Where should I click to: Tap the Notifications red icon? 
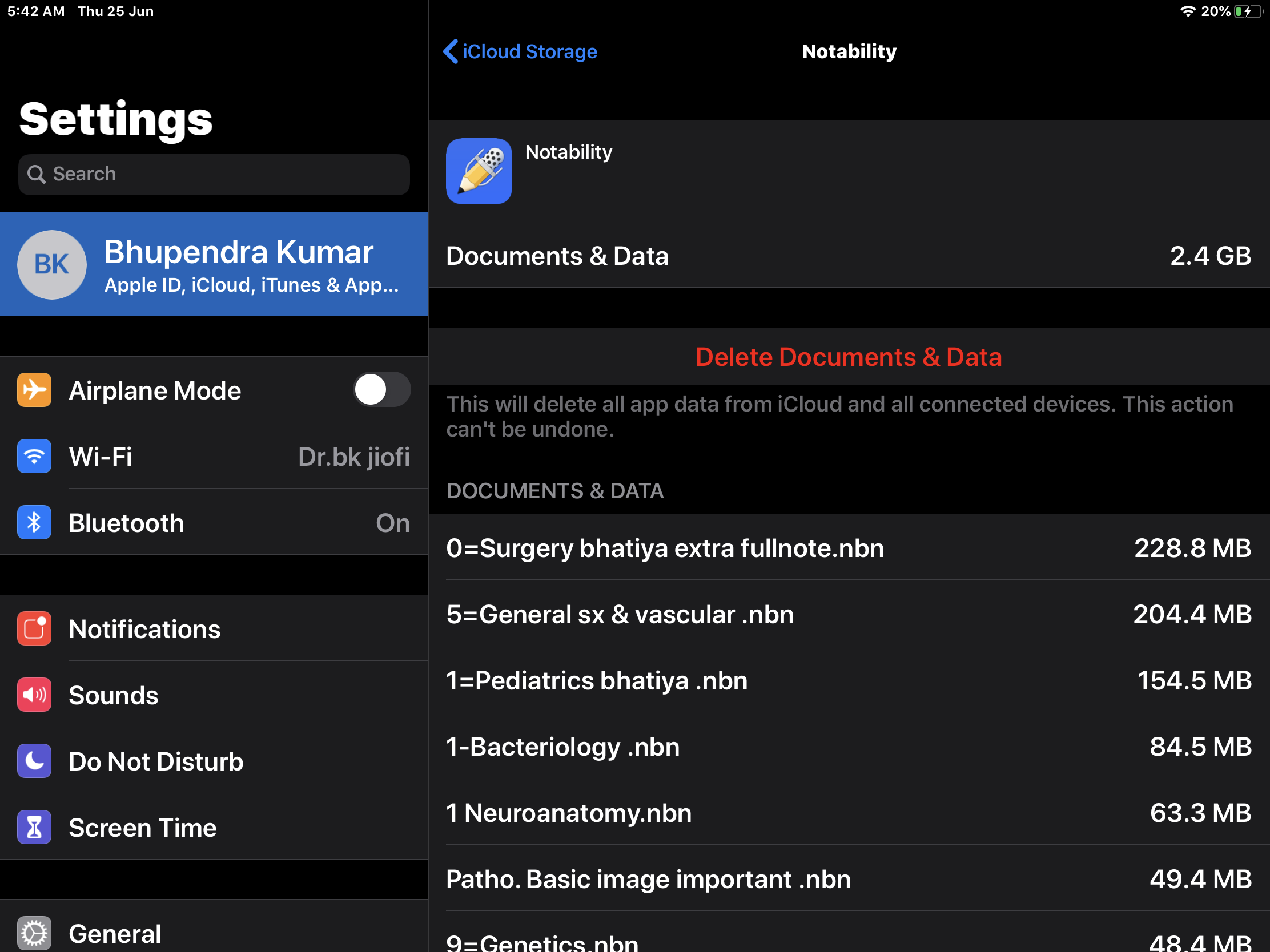pyautogui.click(x=34, y=629)
